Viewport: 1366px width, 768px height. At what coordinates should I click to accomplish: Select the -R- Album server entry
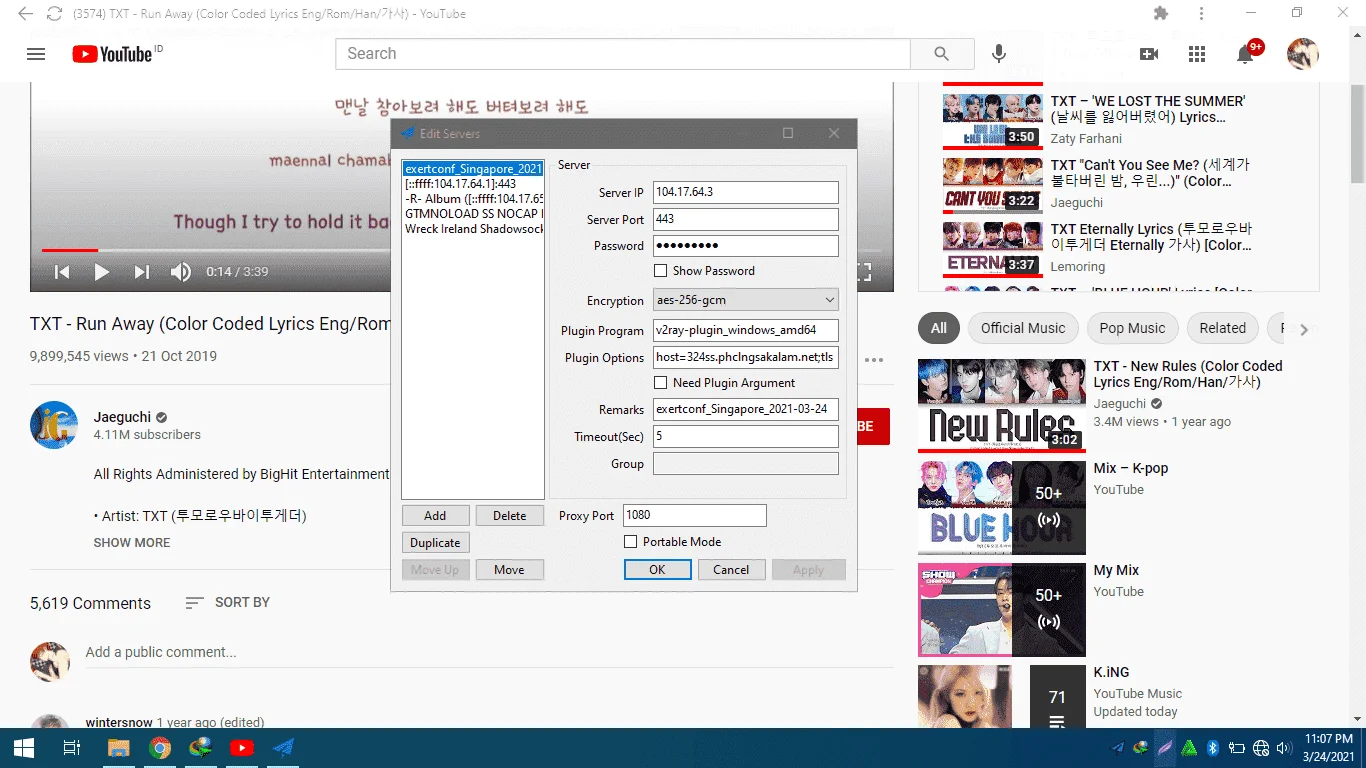[473, 199]
